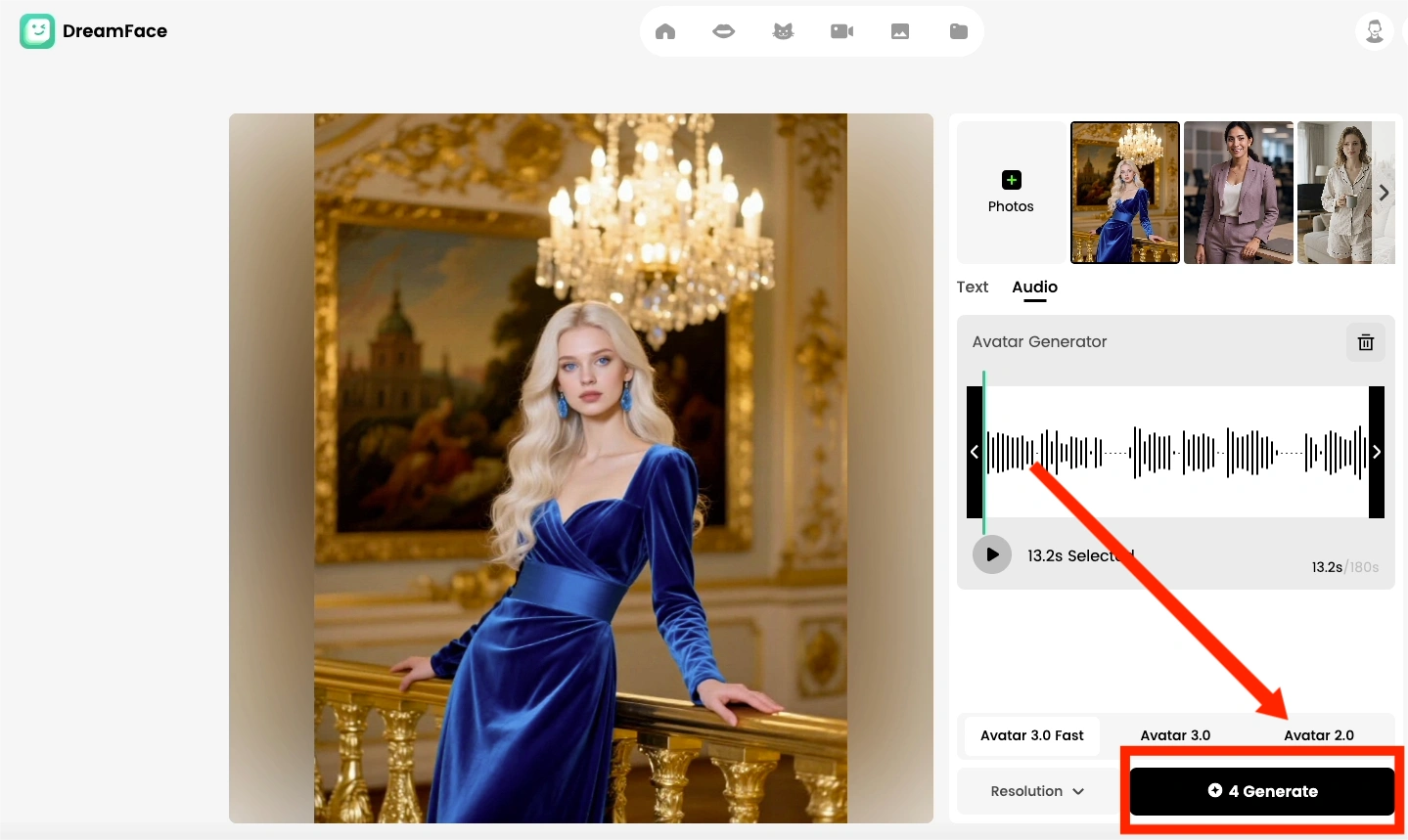
Task: Switch to the Text tab
Action: pos(973,287)
